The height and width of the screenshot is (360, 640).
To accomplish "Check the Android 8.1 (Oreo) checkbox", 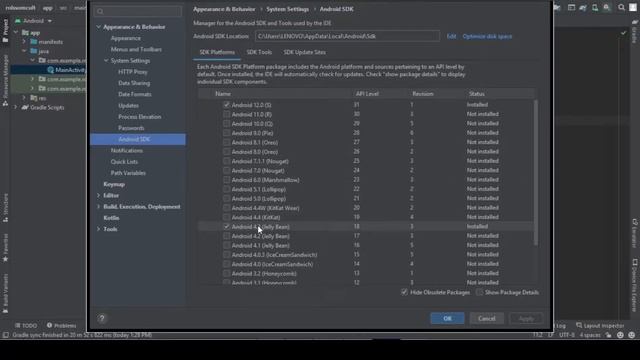I will [227, 142].
